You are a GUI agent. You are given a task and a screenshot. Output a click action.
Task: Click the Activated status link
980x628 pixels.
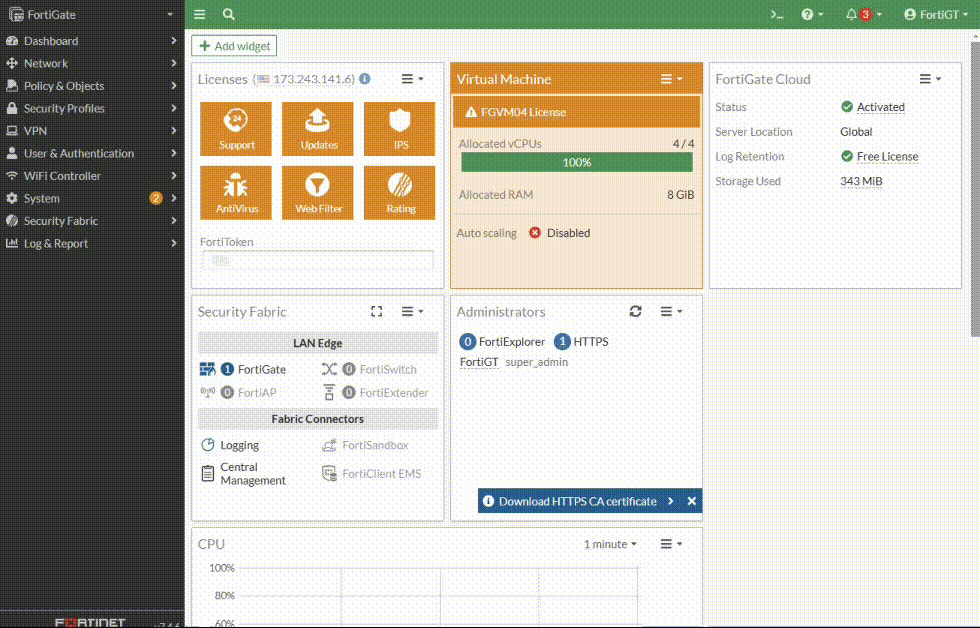click(x=880, y=107)
